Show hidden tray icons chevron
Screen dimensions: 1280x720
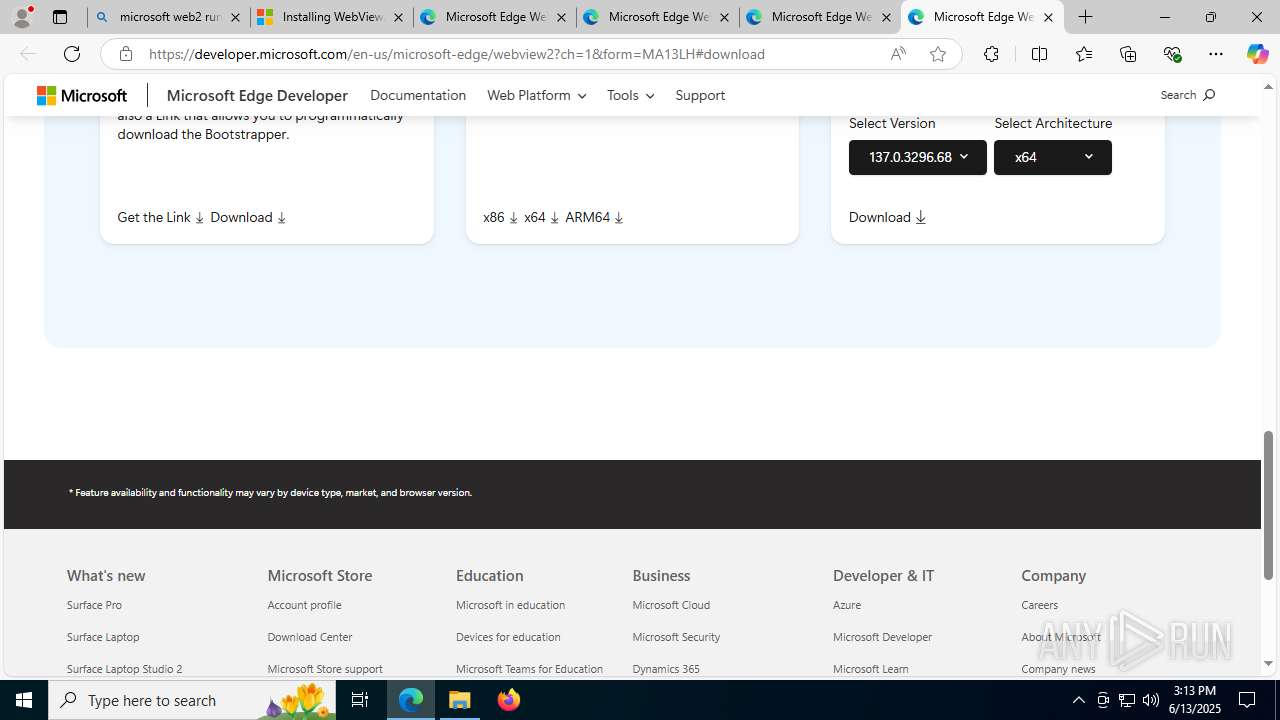1078,700
